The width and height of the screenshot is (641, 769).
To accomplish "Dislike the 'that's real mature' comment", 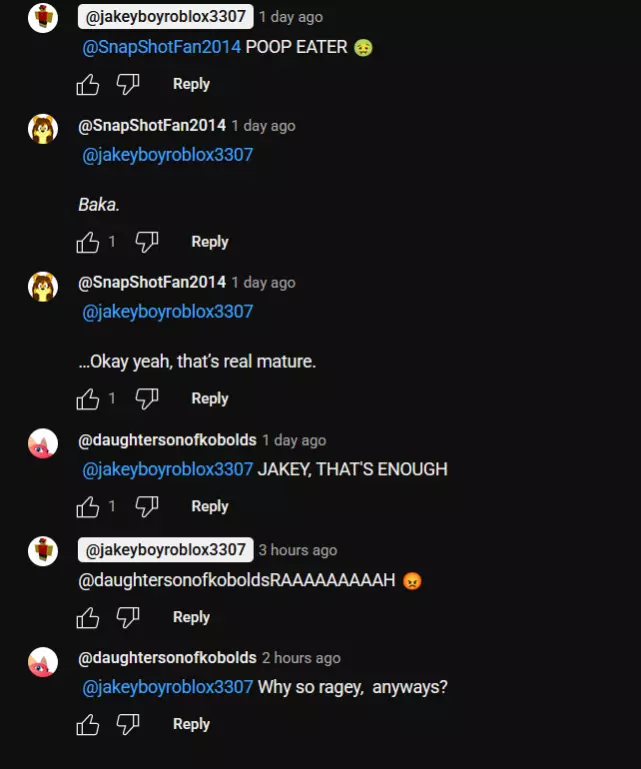I will coord(147,399).
